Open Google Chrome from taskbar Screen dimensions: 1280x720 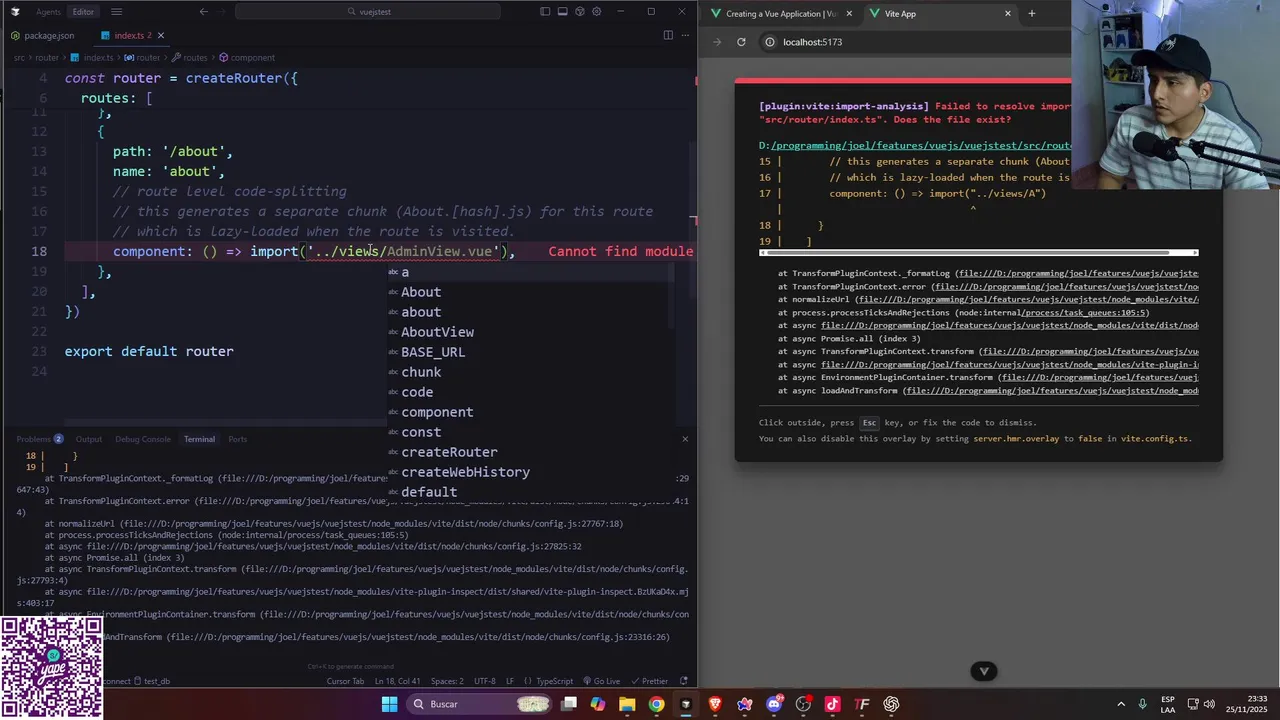point(656,704)
